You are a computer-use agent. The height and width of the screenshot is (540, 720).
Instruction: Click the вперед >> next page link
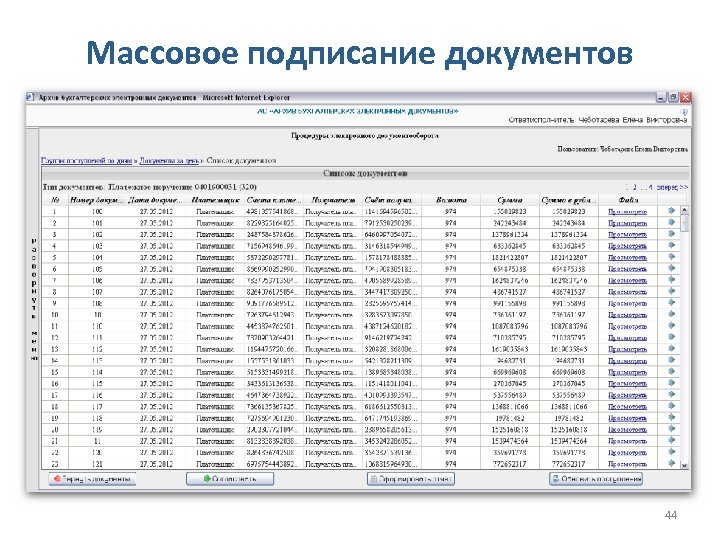pos(672,187)
